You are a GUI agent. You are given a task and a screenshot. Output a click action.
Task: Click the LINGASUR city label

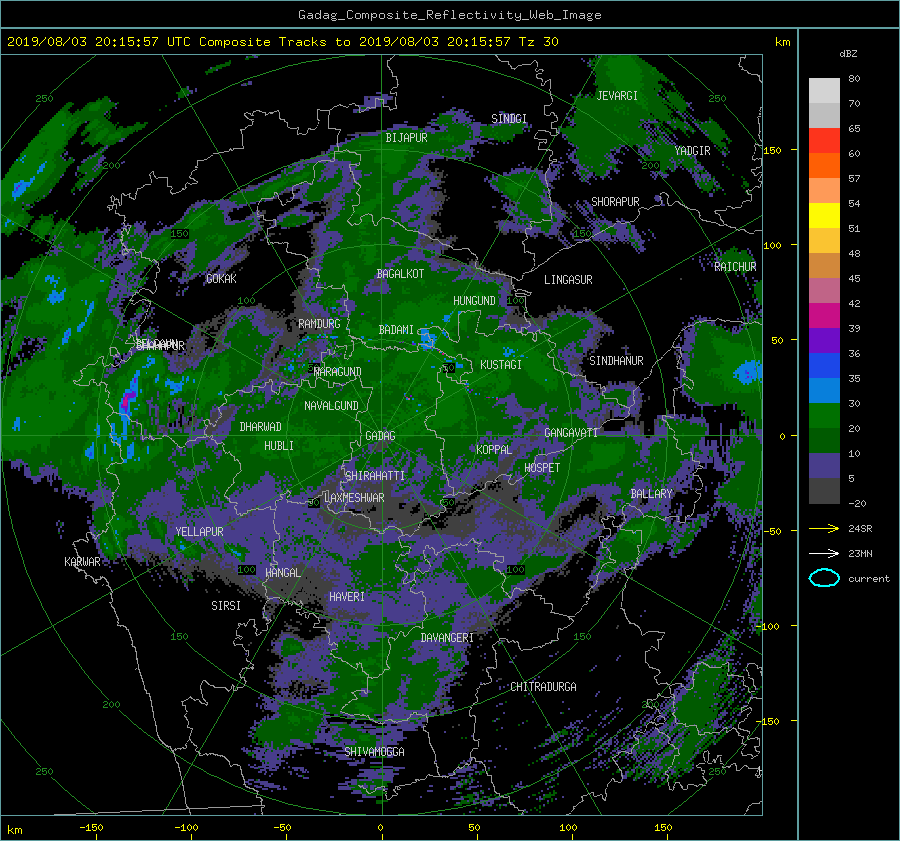(x=568, y=280)
